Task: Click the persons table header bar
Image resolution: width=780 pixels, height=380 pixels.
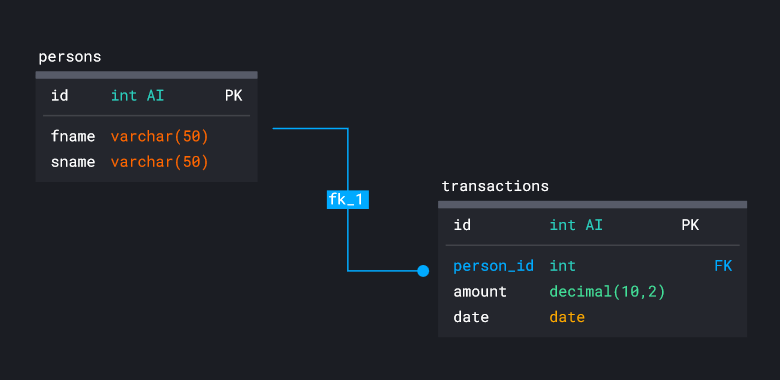Action: coord(146,75)
